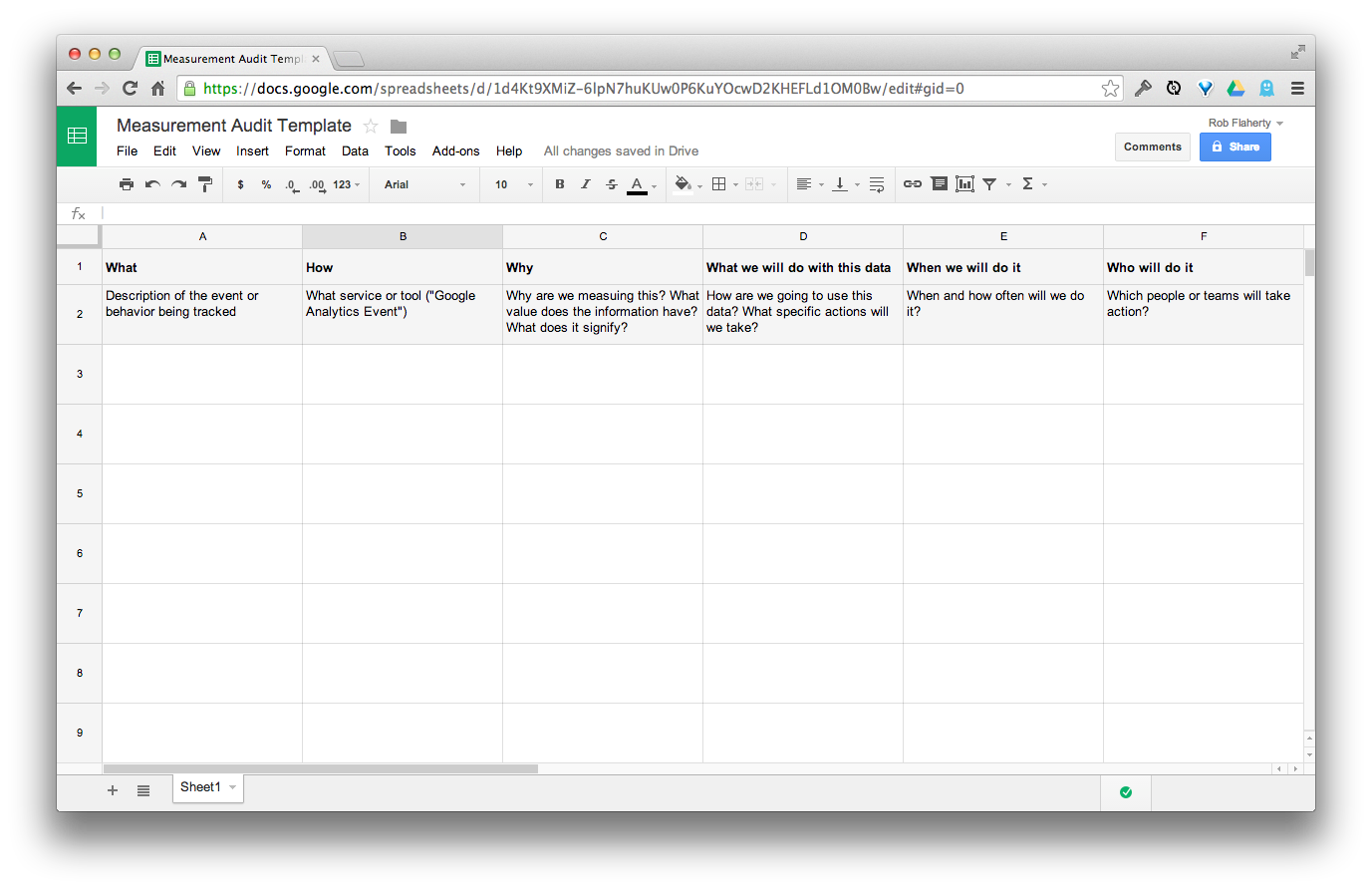Click the blue Share button
Viewport: 1372px width, 890px height.
tap(1235, 148)
